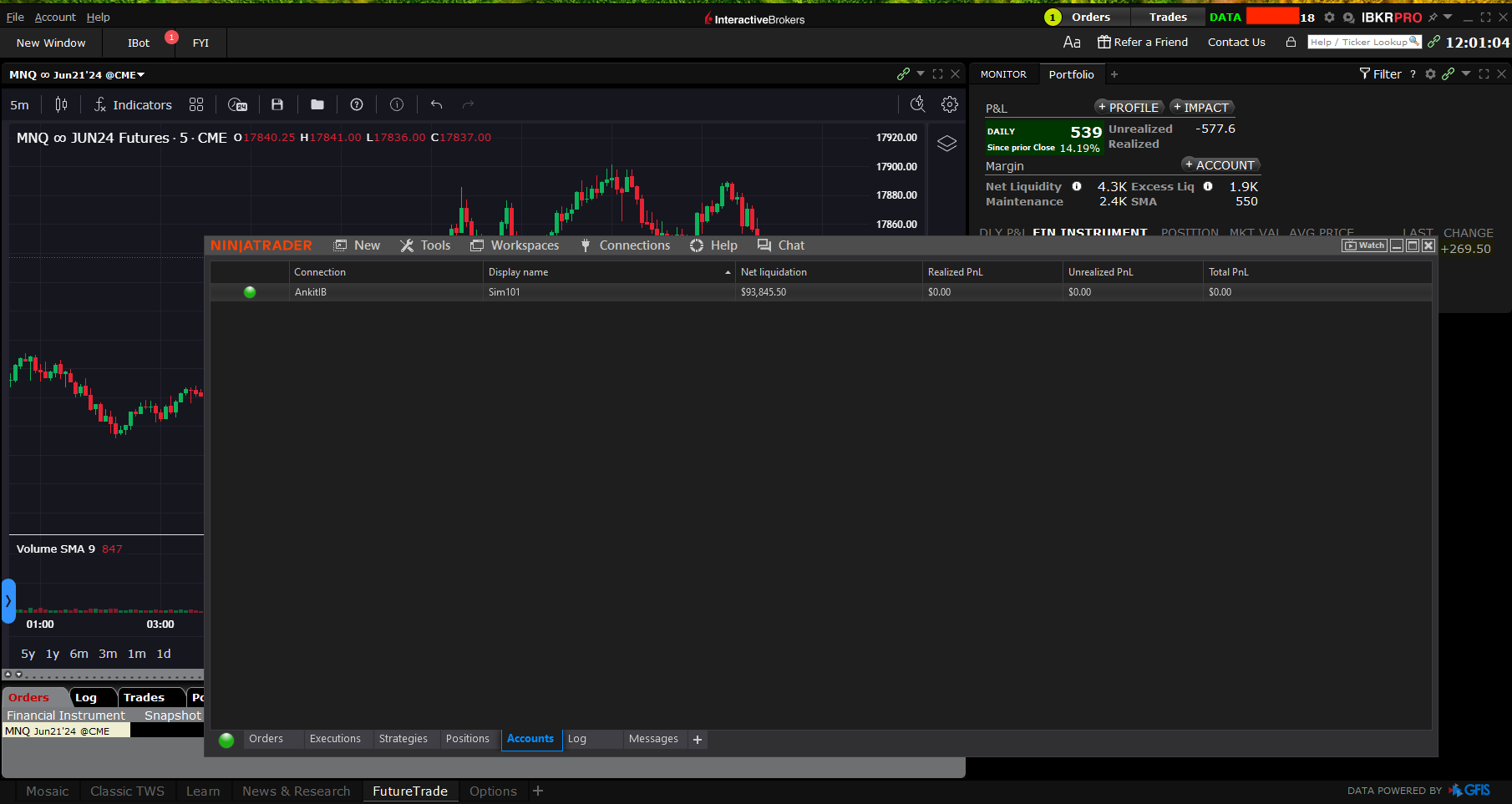The width and height of the screenshot is (1512, 804).
Task: Select the AnkitIB Sim101 account row
Action: coord(821,292)
